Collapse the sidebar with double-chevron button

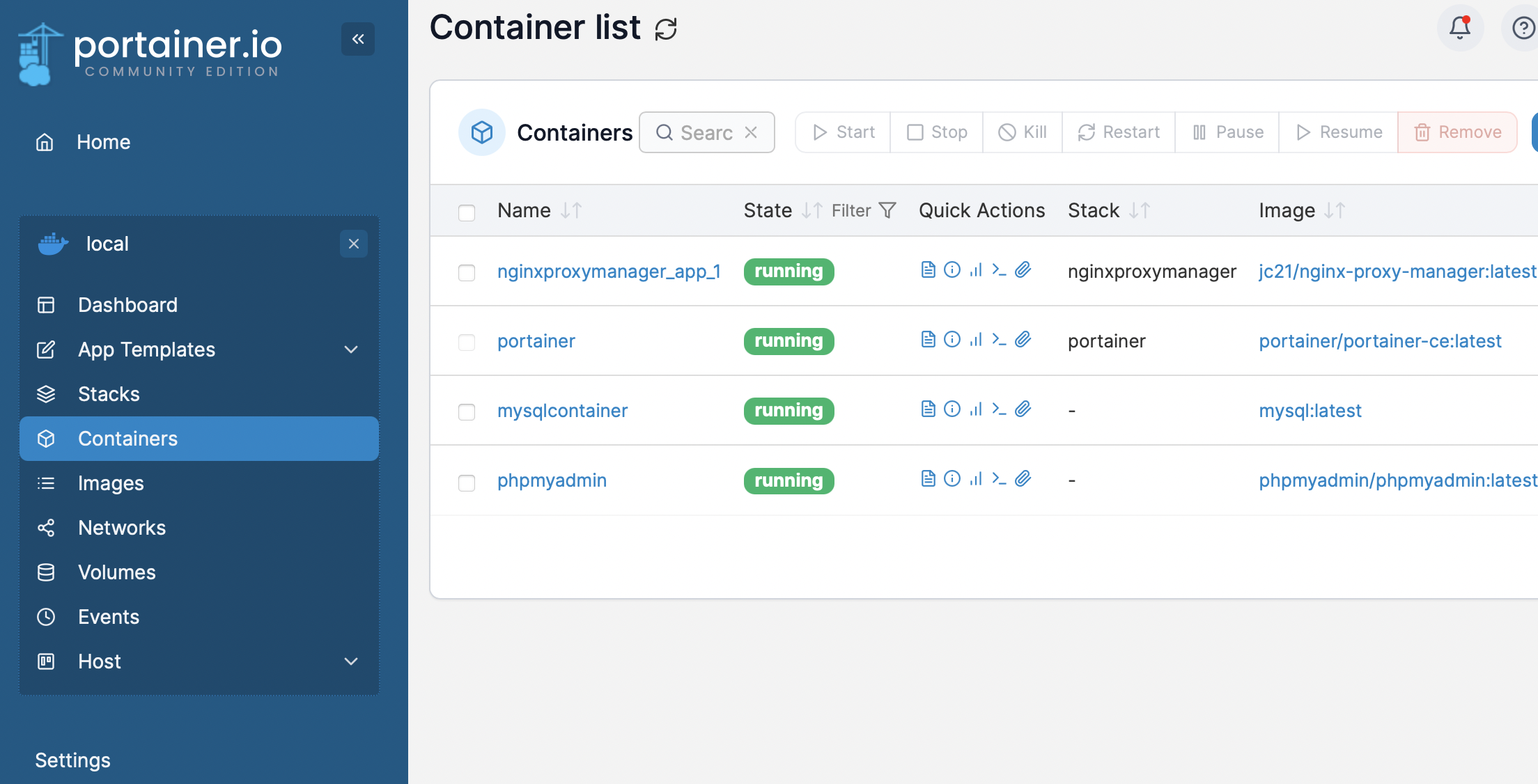click(358, 39)
